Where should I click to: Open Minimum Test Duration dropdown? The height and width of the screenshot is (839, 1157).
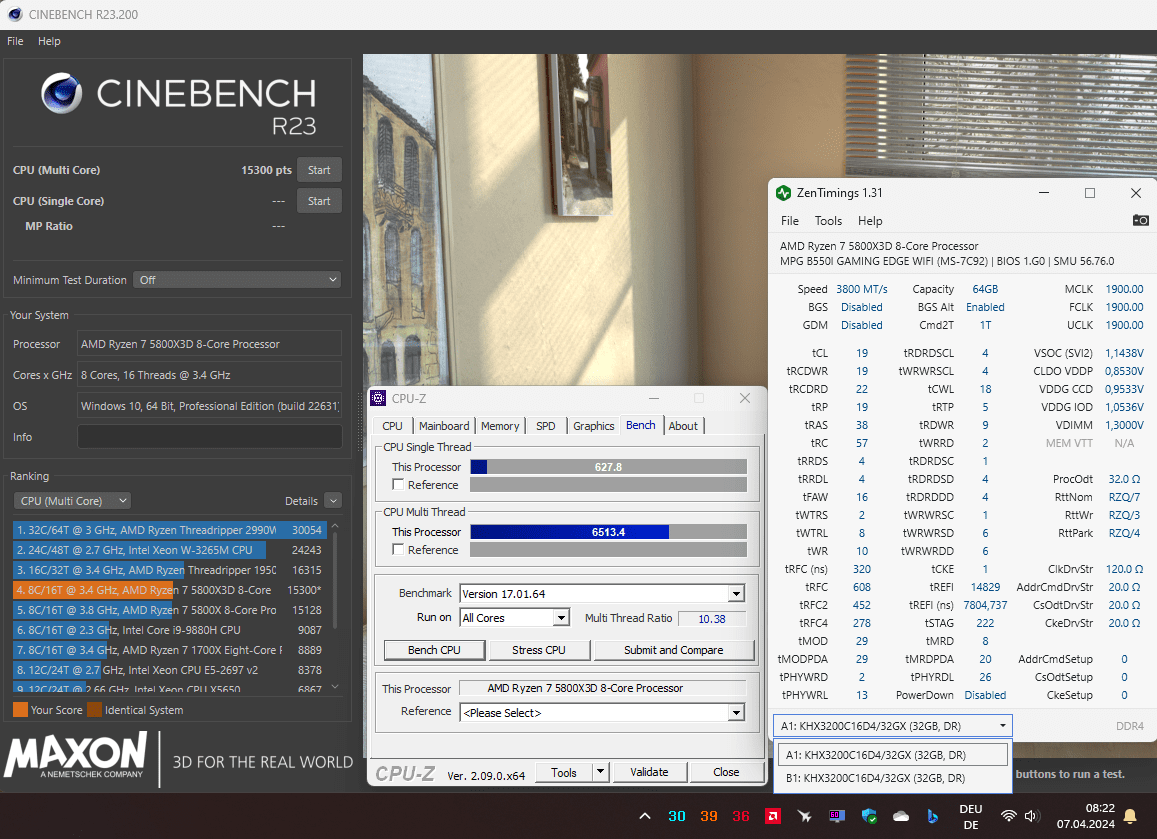[236, 280]
